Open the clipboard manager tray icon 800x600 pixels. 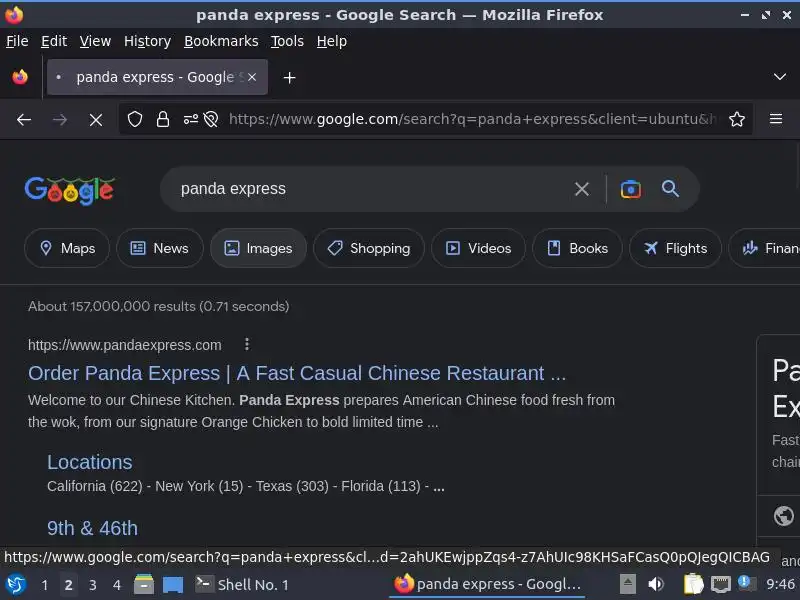[693, 584]
